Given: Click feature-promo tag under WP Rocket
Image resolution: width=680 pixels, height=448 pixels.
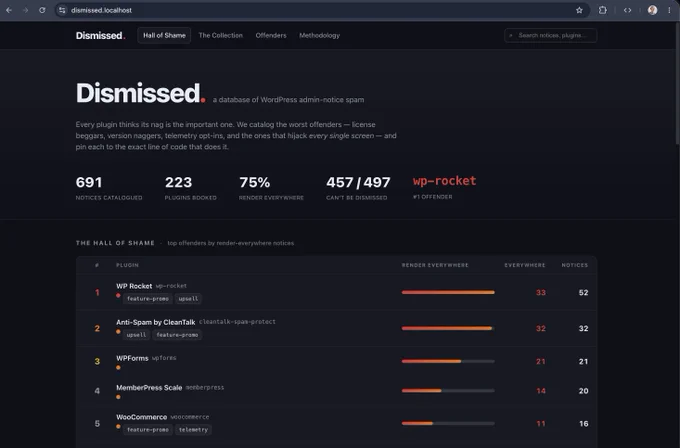Looking at the screenshot, I should click(147, 299).
